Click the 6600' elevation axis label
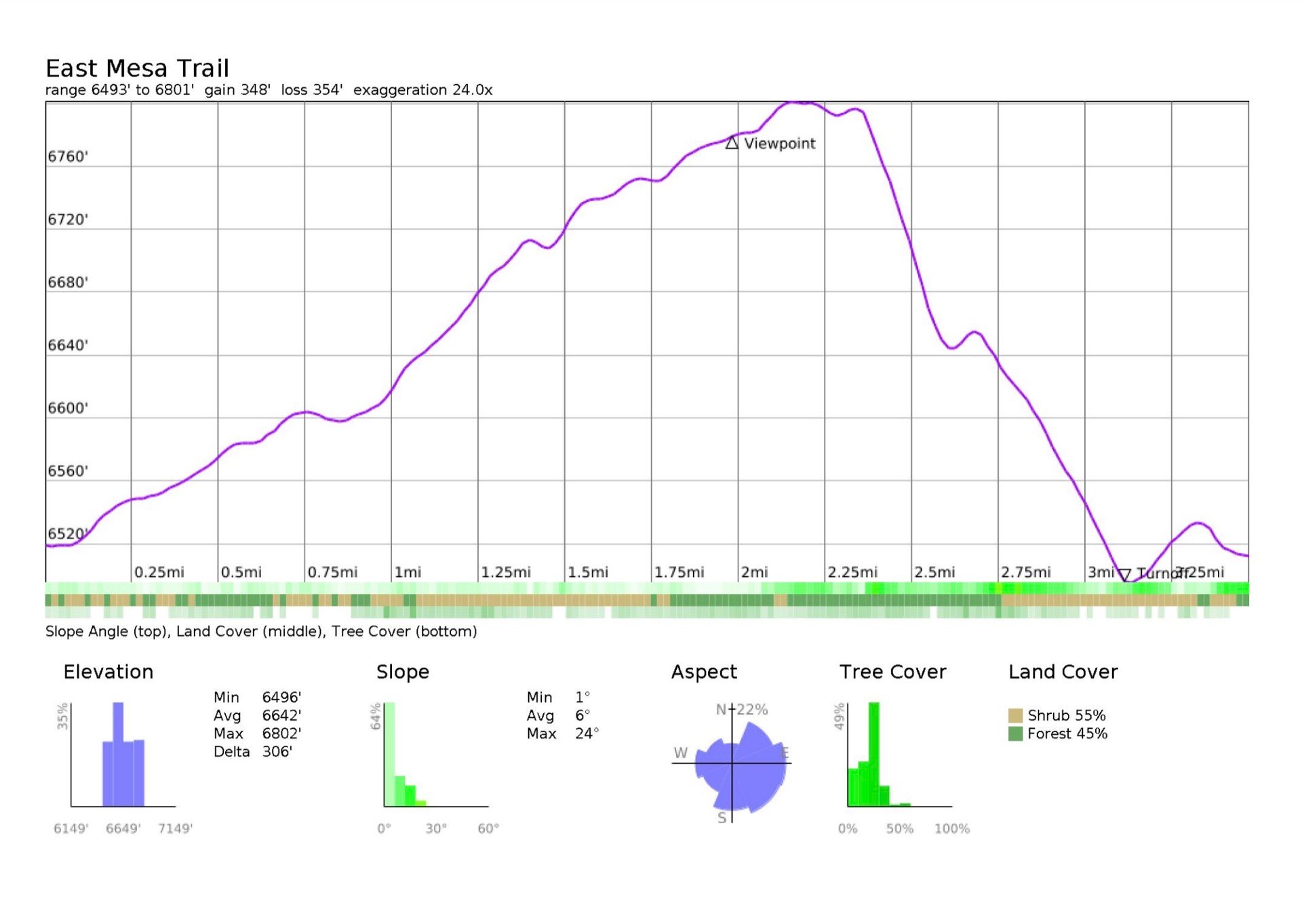The width and height of the screenshot is (1302, 924). [68, 408]
